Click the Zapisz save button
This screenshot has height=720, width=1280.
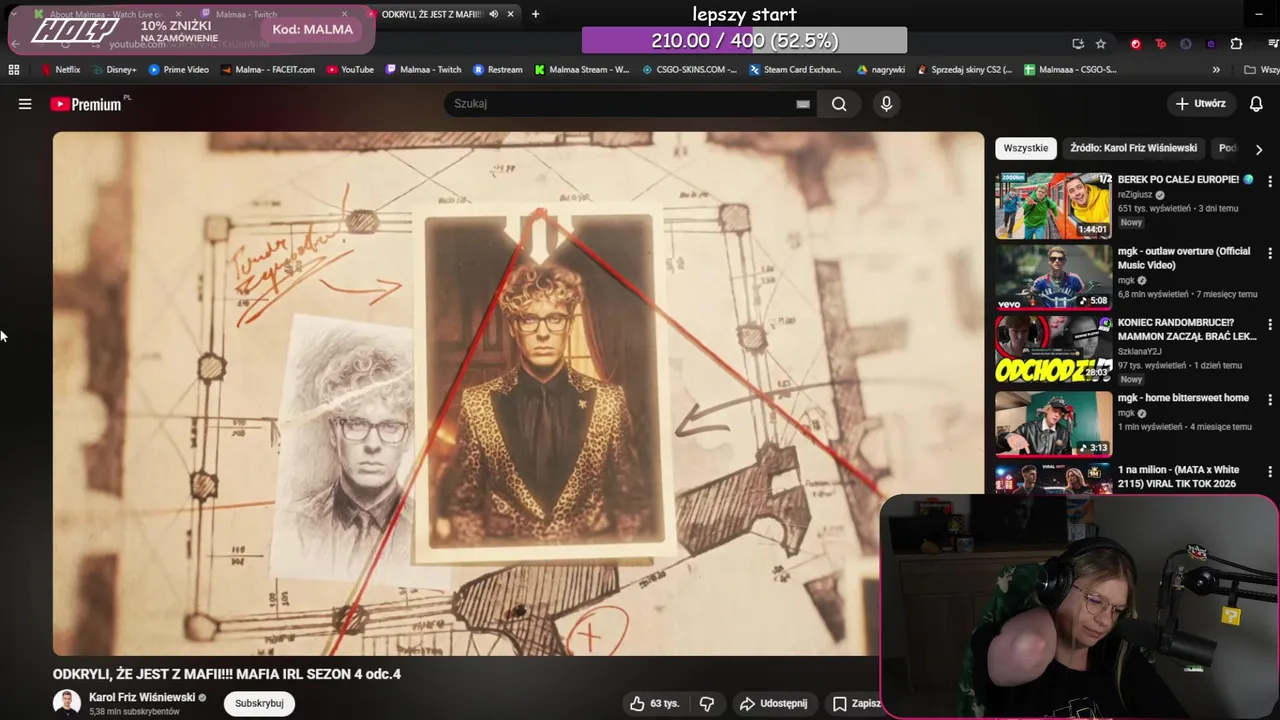857,704
